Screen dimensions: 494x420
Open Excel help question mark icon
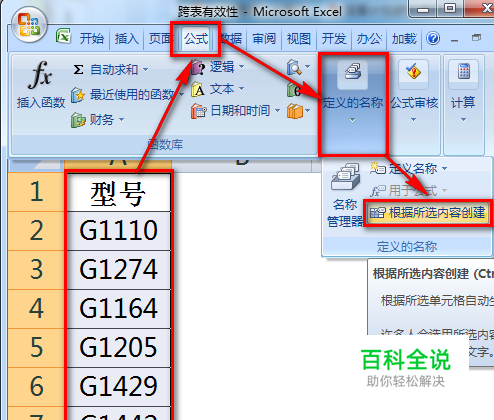click(x=433, y=39)
